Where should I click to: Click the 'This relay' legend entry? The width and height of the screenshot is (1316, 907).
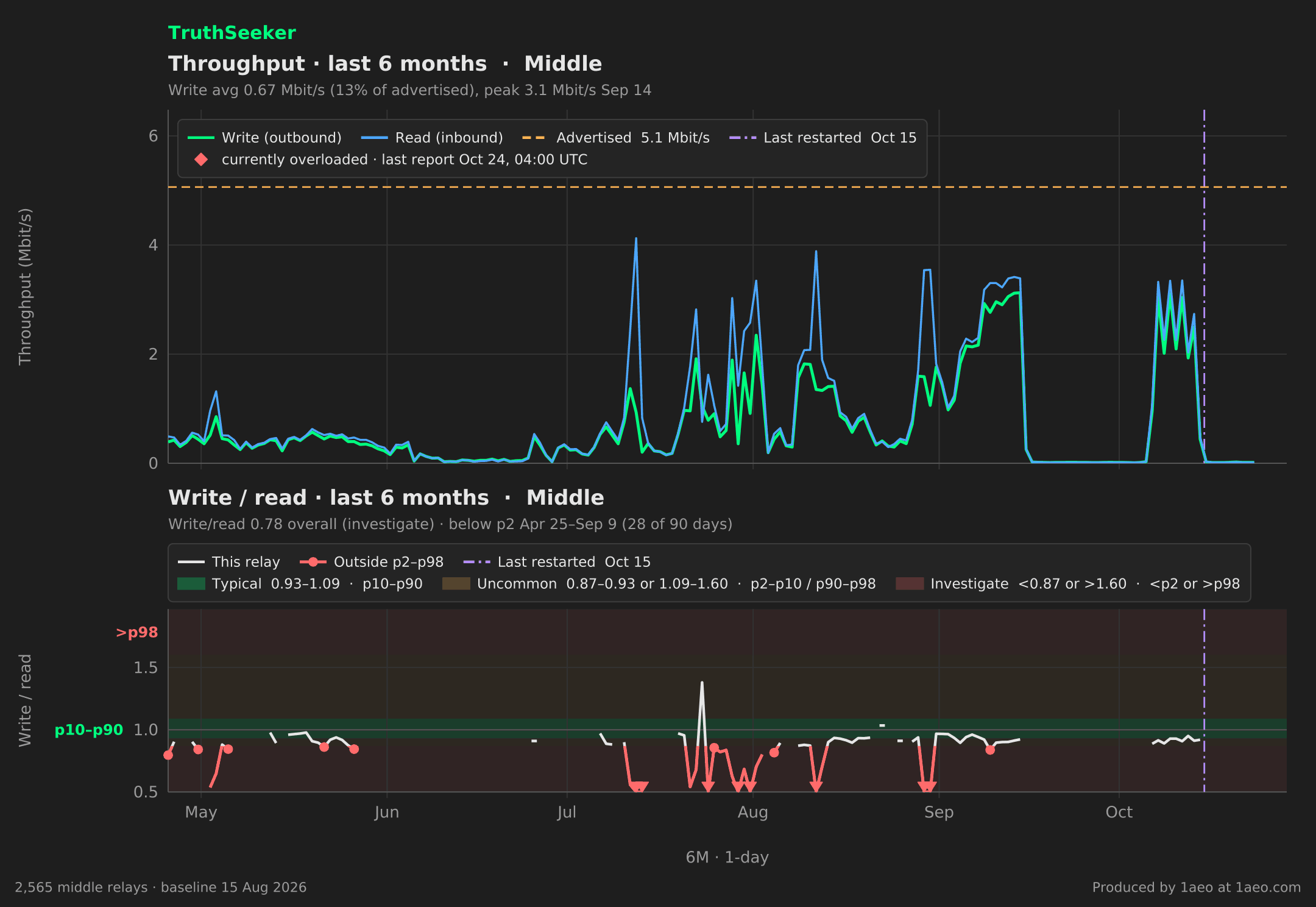tap(229, 562)
